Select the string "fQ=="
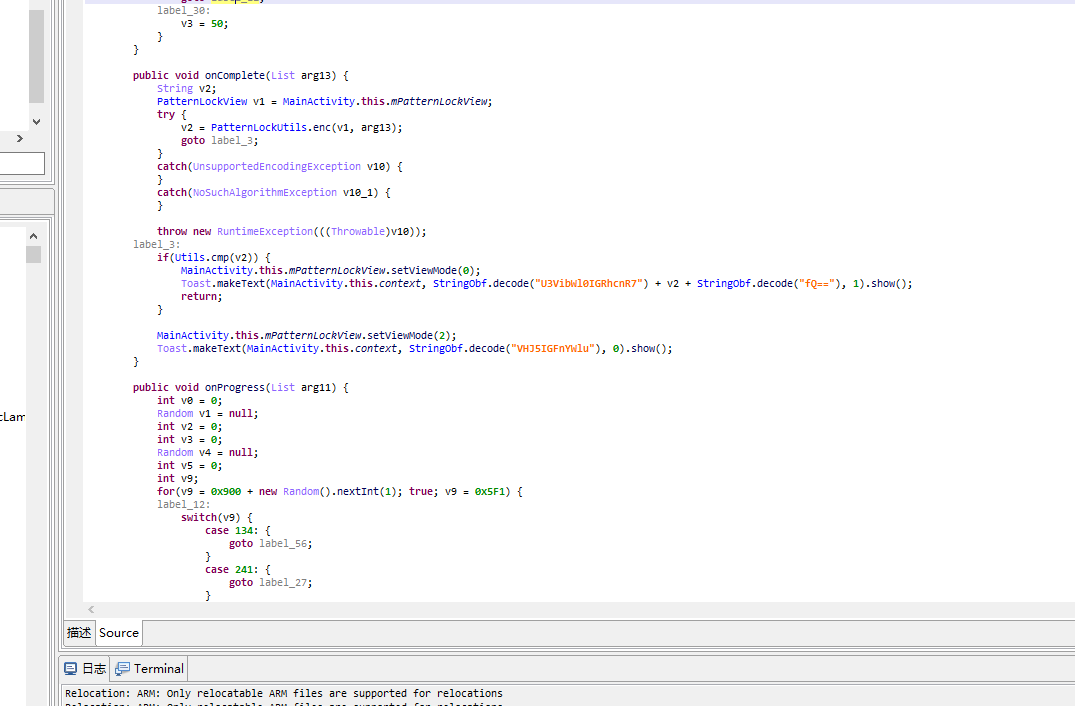This screenshot has height=706, width=1075. coord(816,284)
